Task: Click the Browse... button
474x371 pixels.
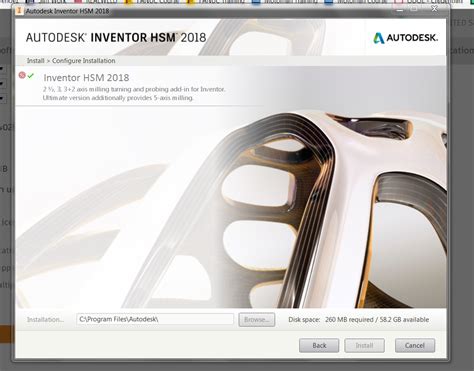Action: tap(257, 320)
